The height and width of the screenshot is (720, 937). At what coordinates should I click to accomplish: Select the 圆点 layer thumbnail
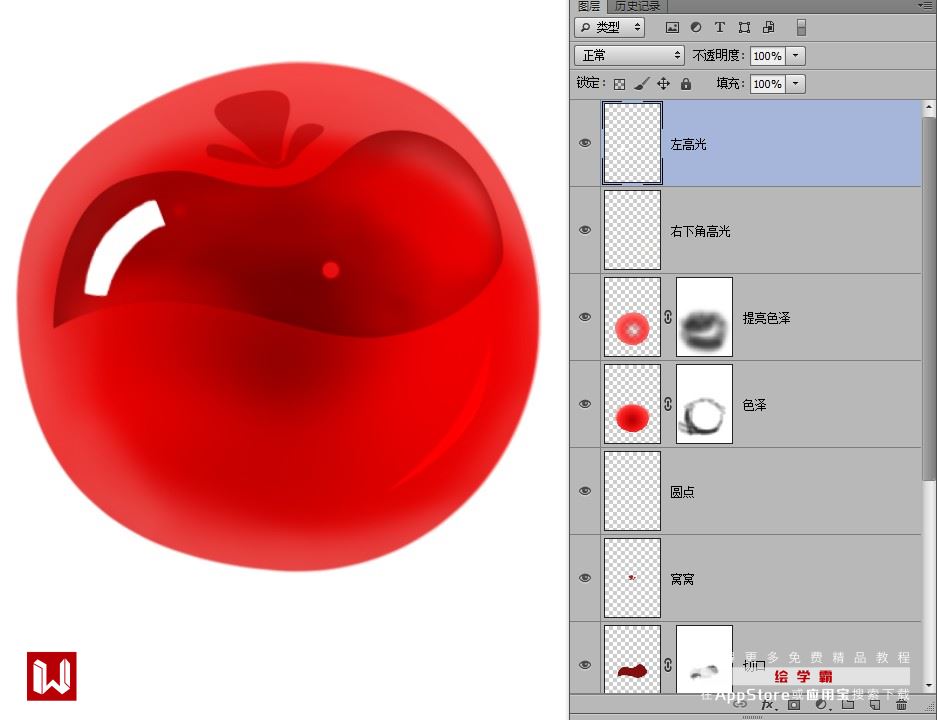click(x=632, y=491)
